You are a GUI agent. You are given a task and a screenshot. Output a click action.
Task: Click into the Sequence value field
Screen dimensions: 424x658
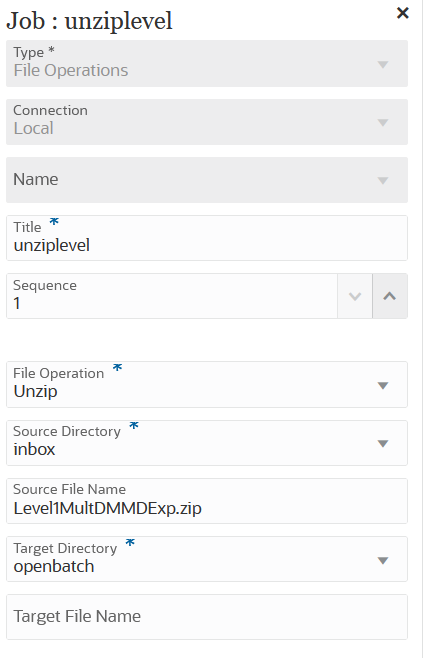point(172,296)
